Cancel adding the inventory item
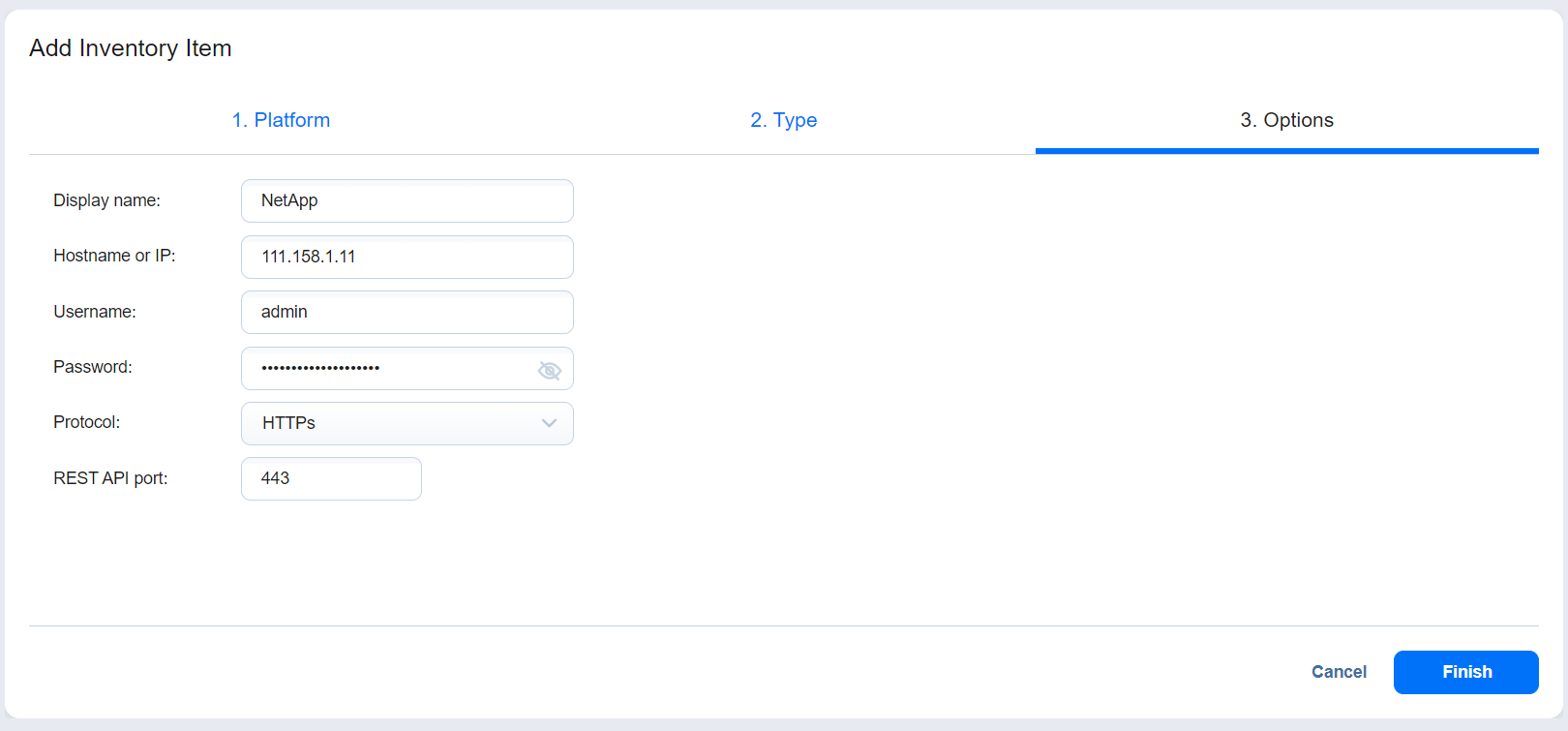The height and width of the screenshot is (731, 1568). click(1339, 672)
